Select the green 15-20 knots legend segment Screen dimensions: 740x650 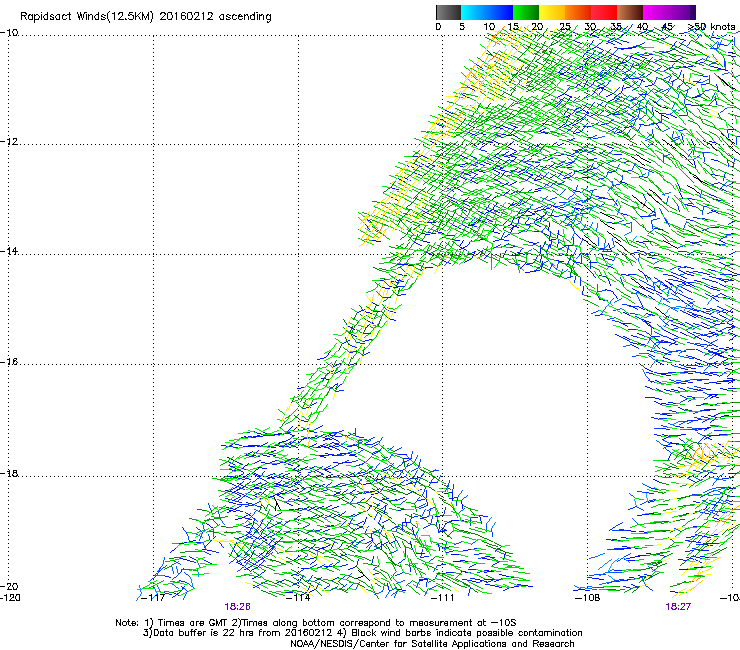[x=526, y=12]
